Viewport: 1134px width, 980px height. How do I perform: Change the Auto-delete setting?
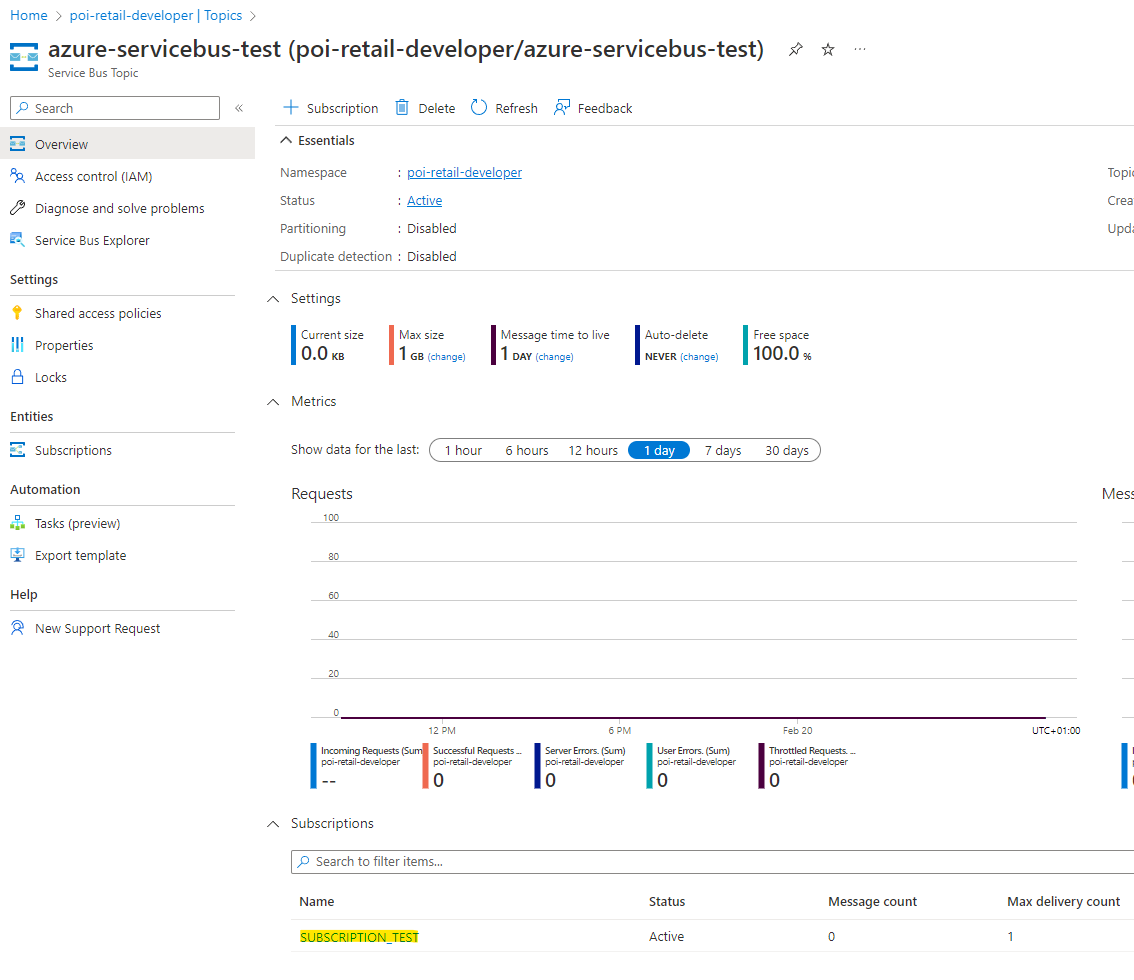coord(699,357)
